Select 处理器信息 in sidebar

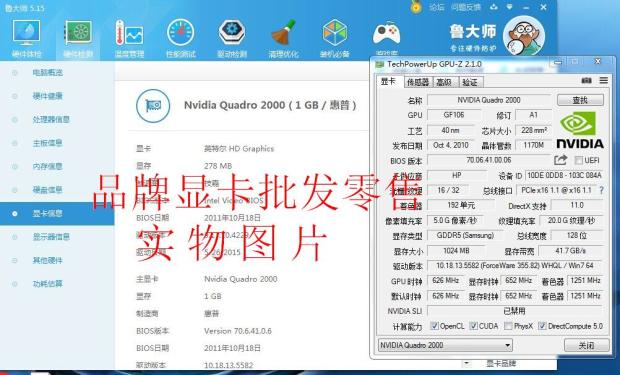(x=51, y=119)
